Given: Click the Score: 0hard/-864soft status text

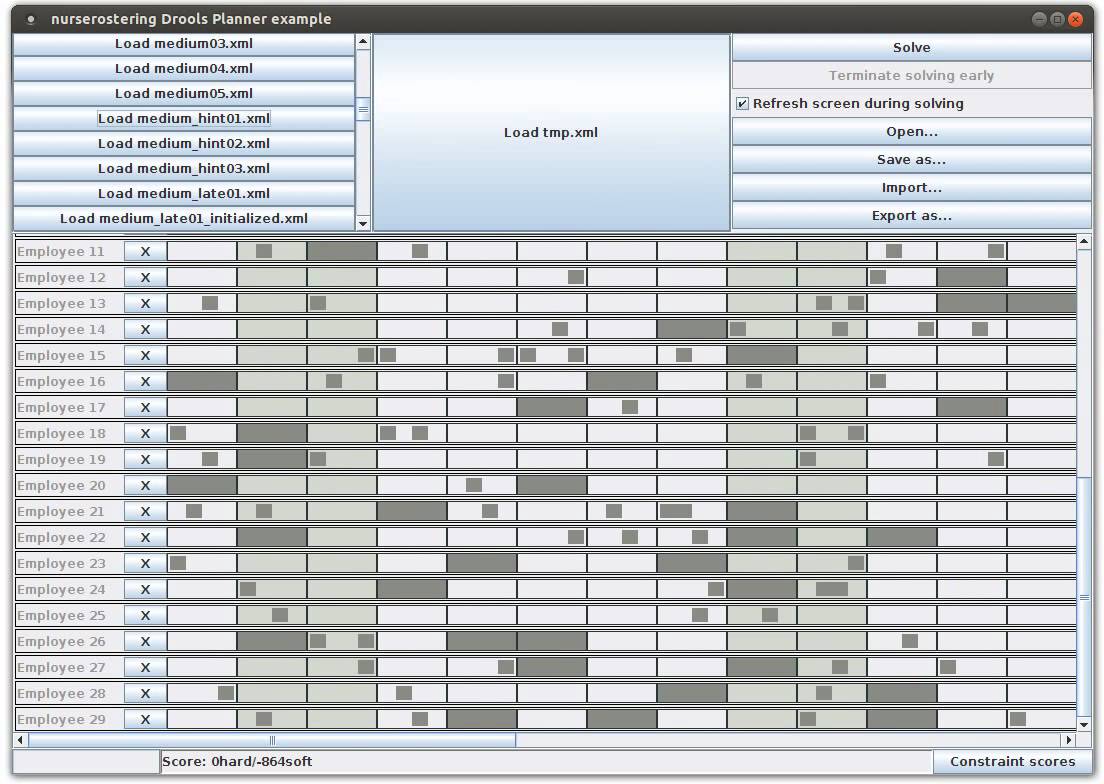Looking at the screenshot, I should [237, 761].
